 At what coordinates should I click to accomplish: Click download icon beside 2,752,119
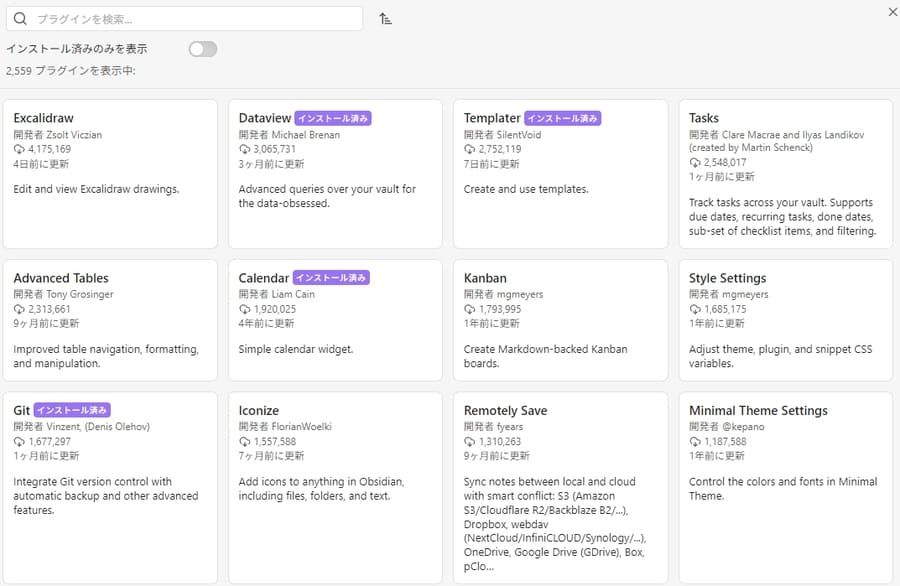(x=470, y=149)
